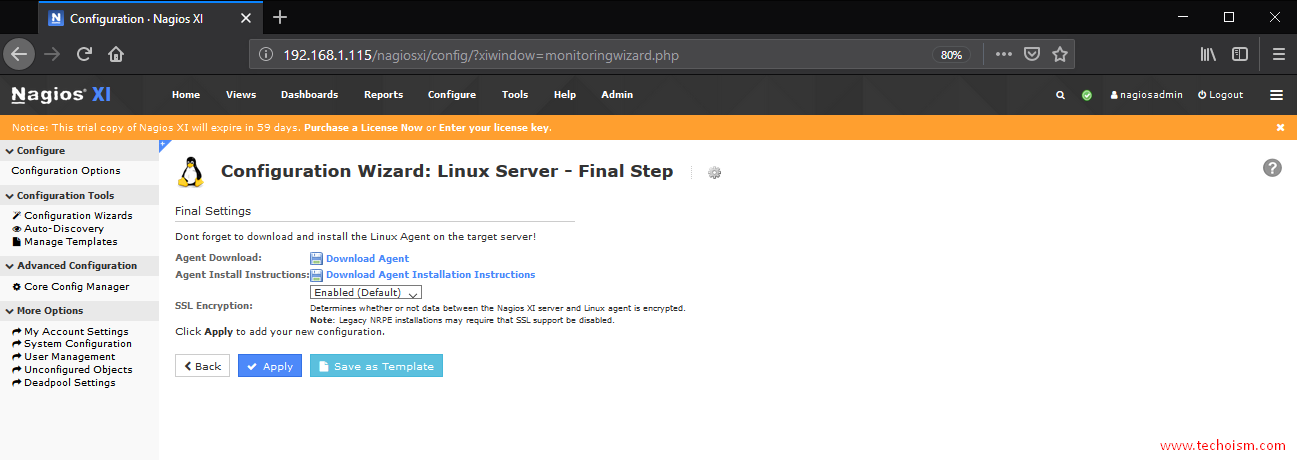
Task: Close the Configuration Nagios XI tab
Action: [246, 18]
